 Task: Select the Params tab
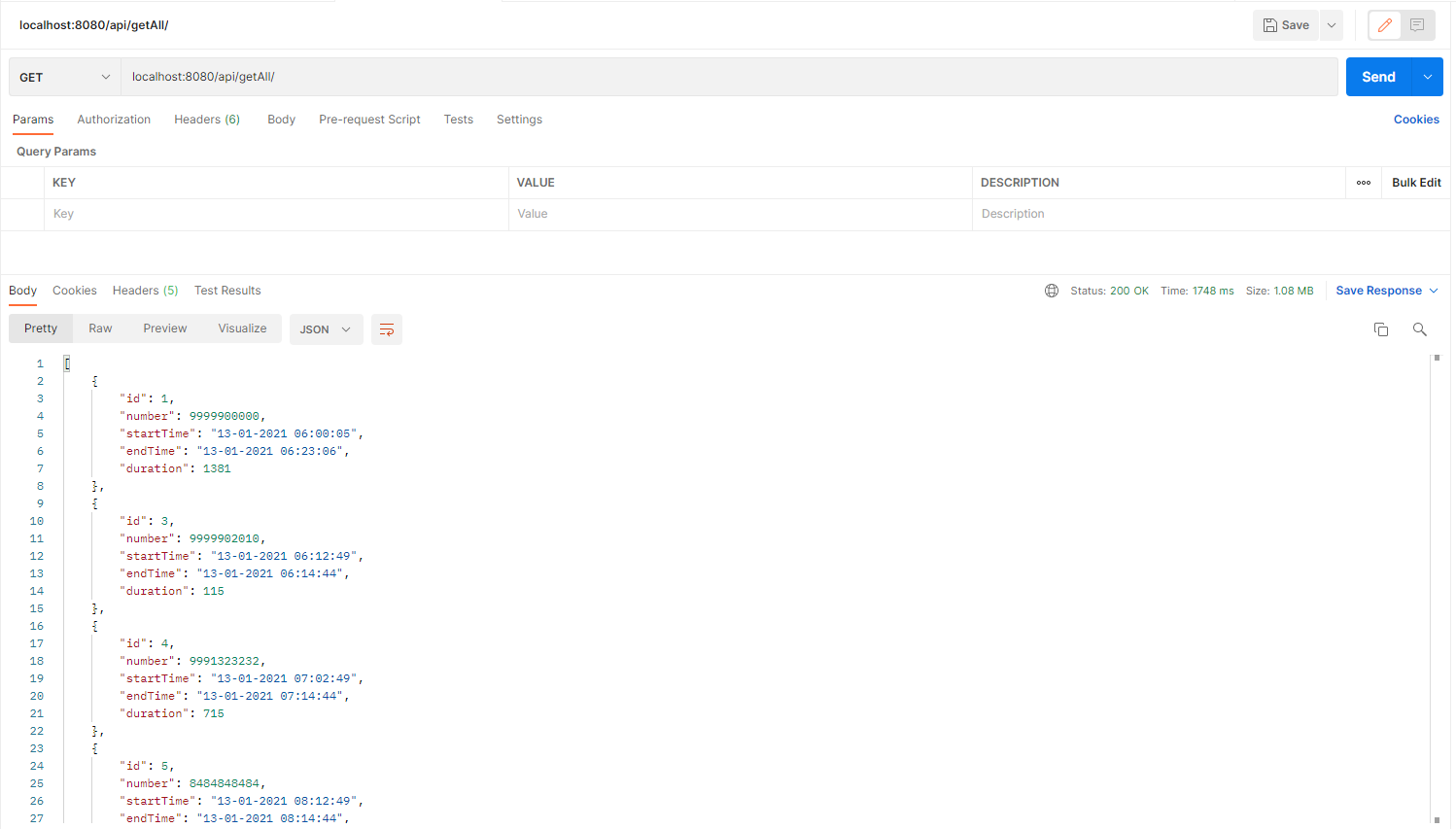33,120
